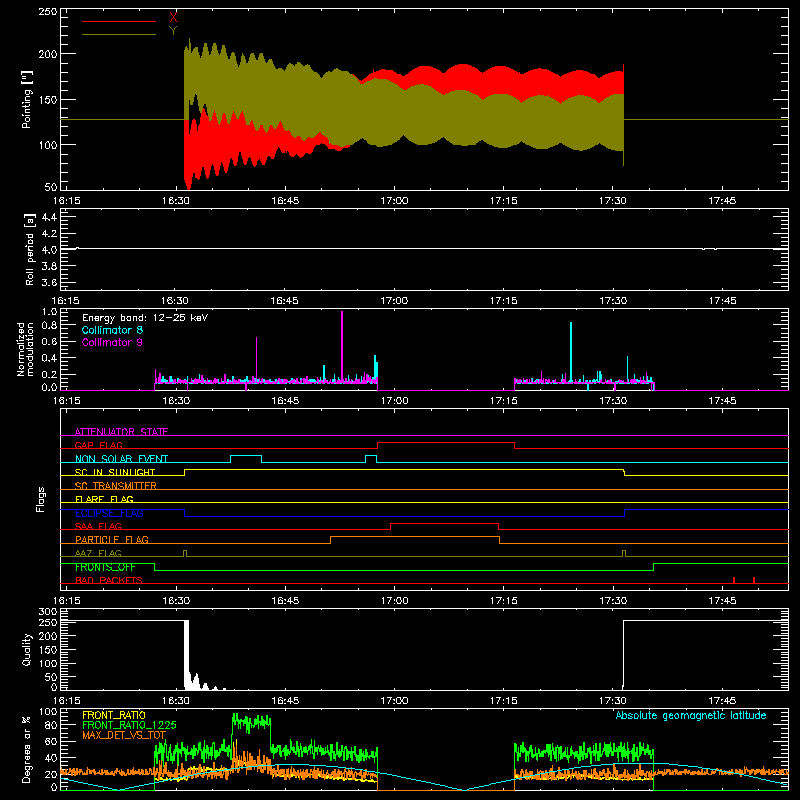Click the raised SAA_FLAG segment
Viewport: 800px width, 800px height.
(x=444, y=523)
